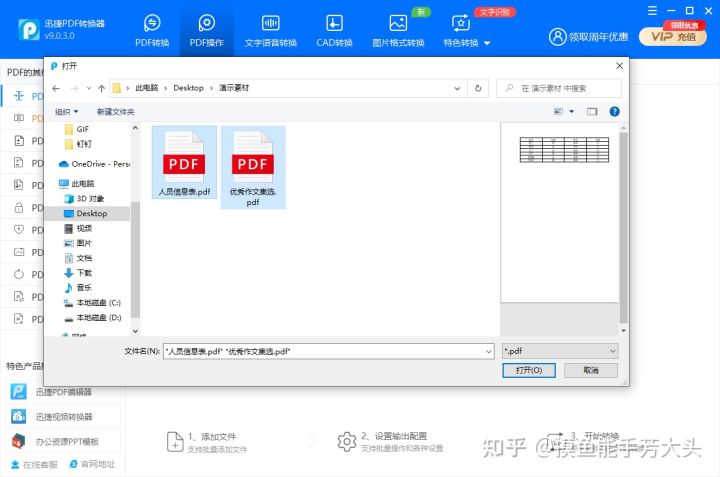The height and width of the screenshot is (477, 720).
Task: Click the preview pane vertical scrollbar
Action: [x=623, y=228]
